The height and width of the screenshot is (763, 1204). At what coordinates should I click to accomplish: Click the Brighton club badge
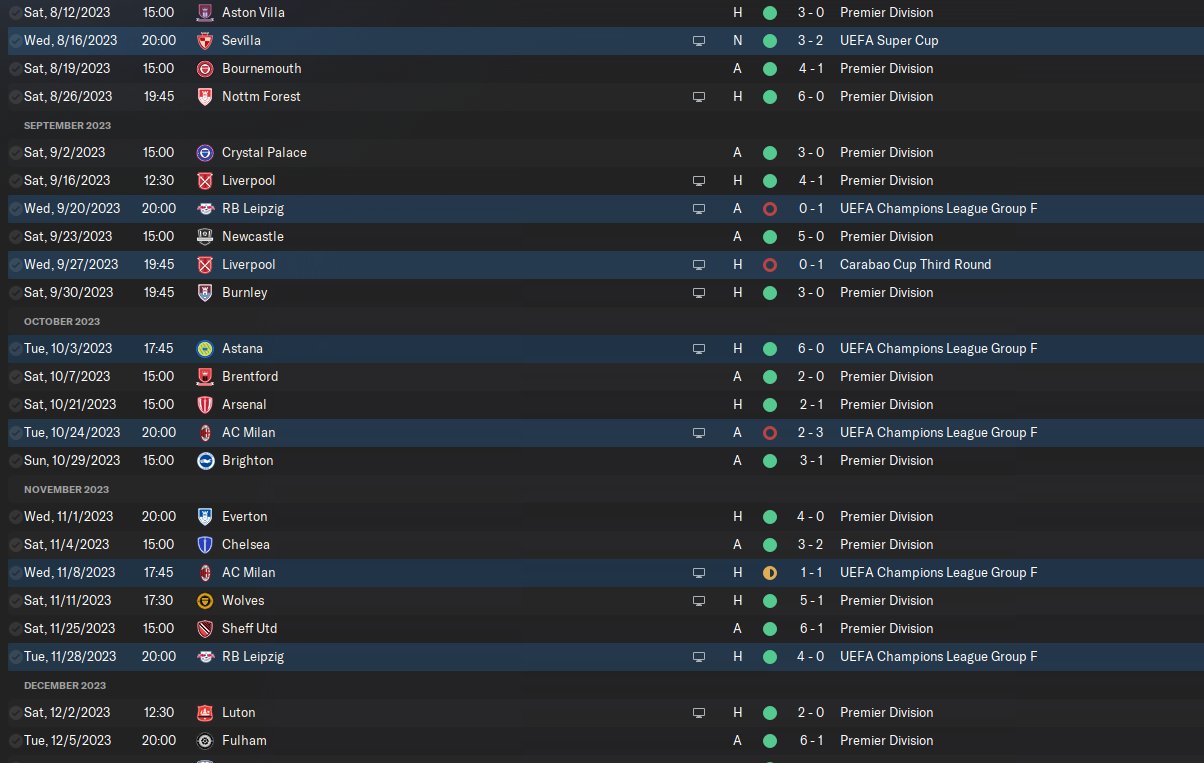point(205,461)
